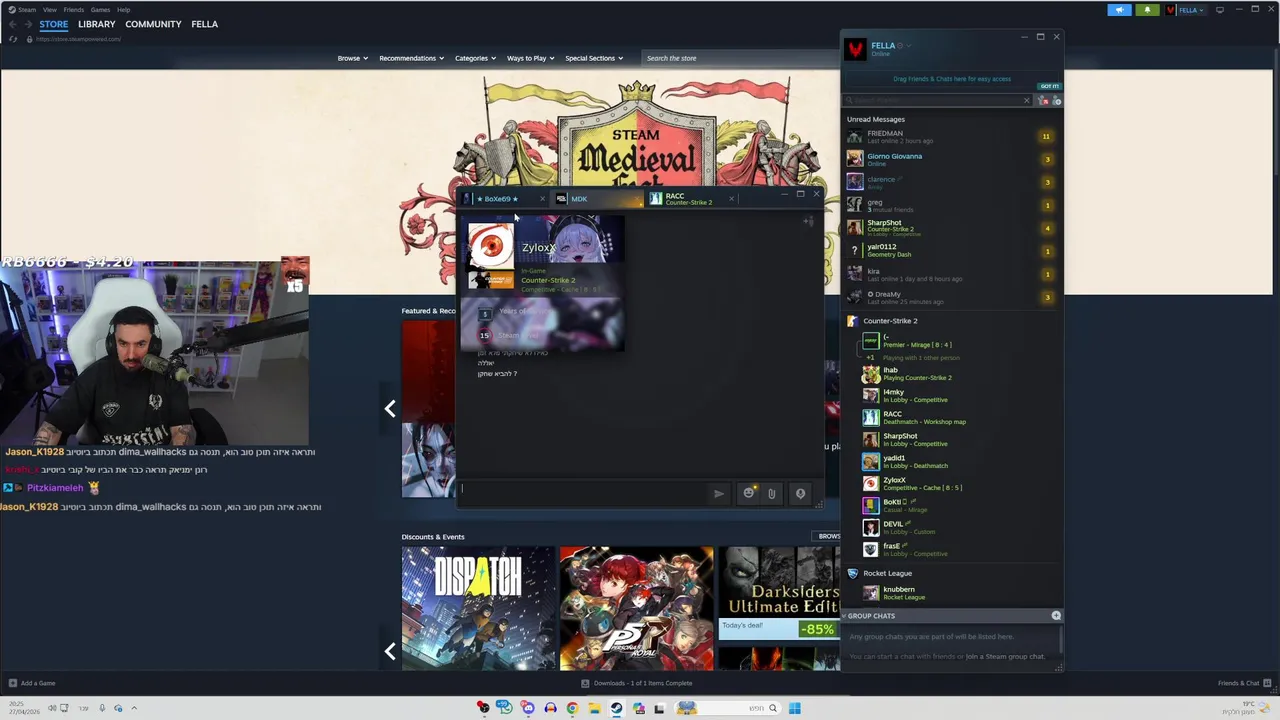Open the green notifications bell
This screenshot has height=720, width=1280.
click(x=1147, y=10)
